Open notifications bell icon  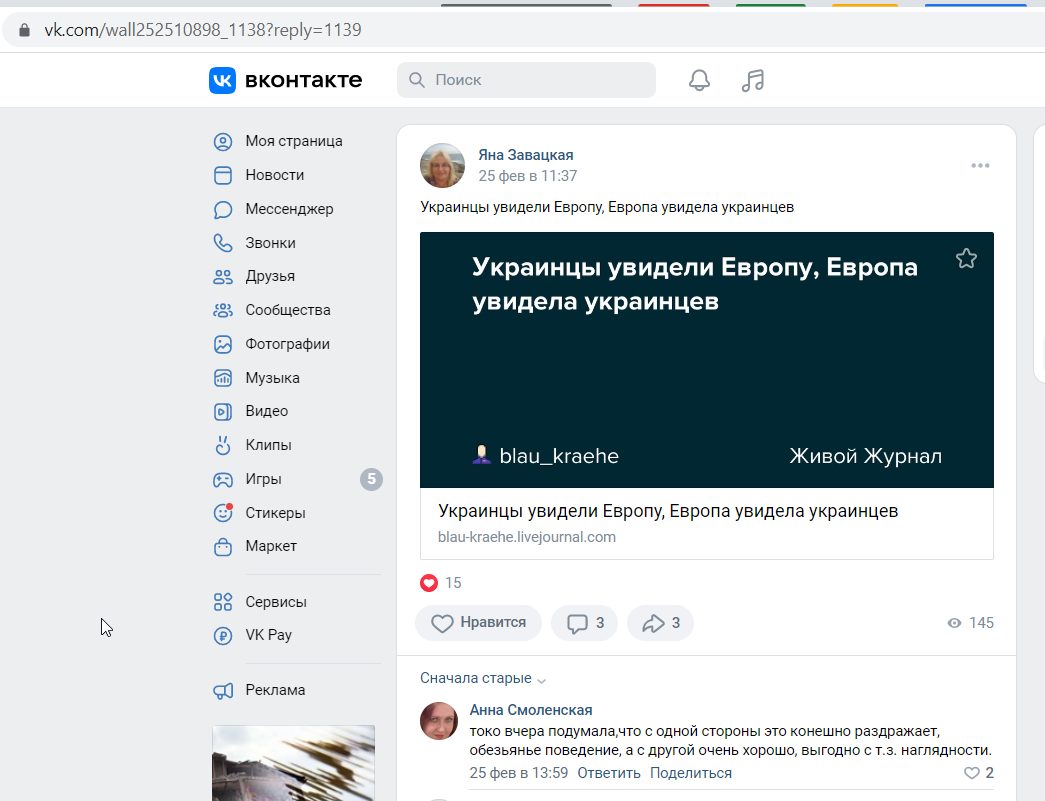click(699, 81)
